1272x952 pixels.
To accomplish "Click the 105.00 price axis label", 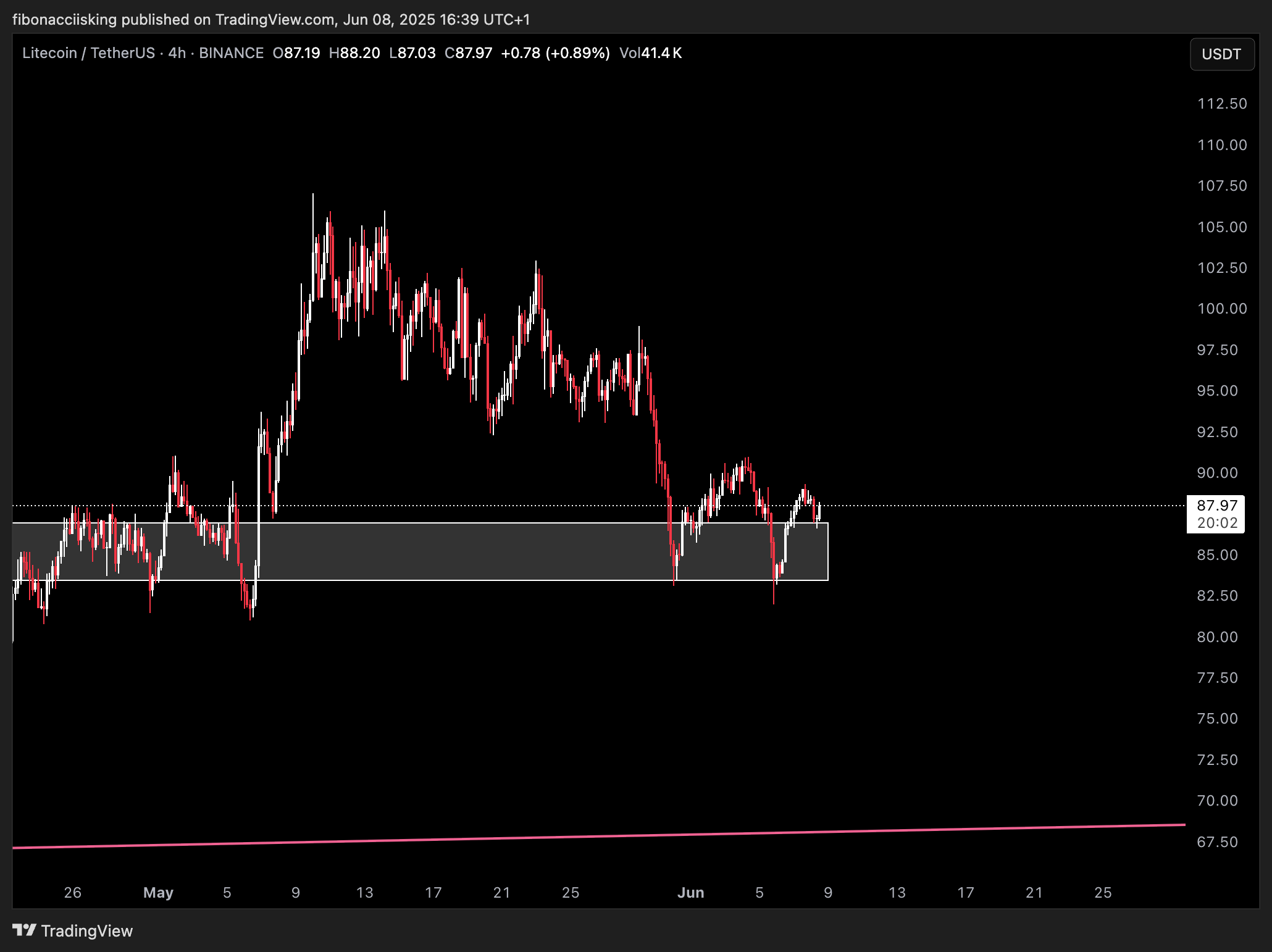I will pyautogui.click(x=1222, y=227).
